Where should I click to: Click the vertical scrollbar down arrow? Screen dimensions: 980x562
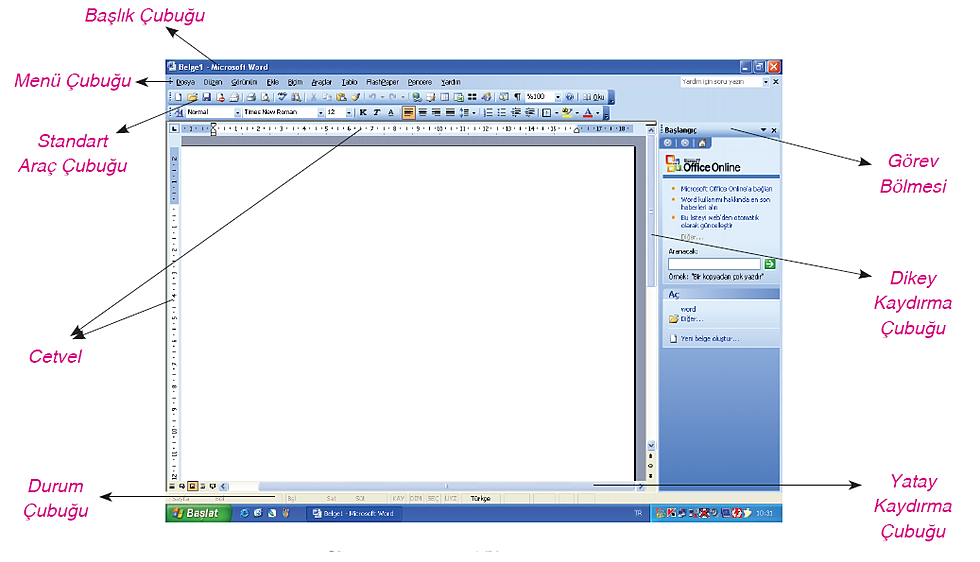(651, 446)
